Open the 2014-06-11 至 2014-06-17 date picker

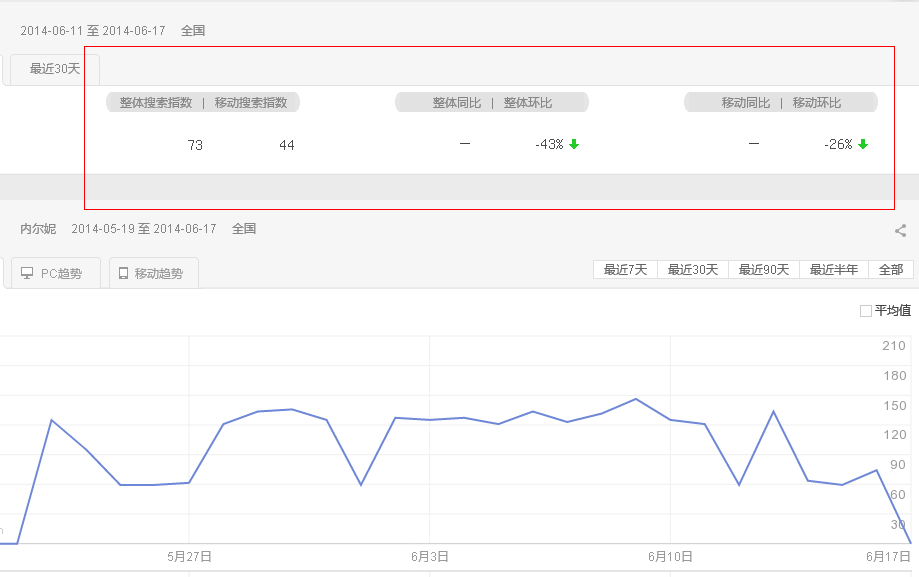(x=93, y=31)
